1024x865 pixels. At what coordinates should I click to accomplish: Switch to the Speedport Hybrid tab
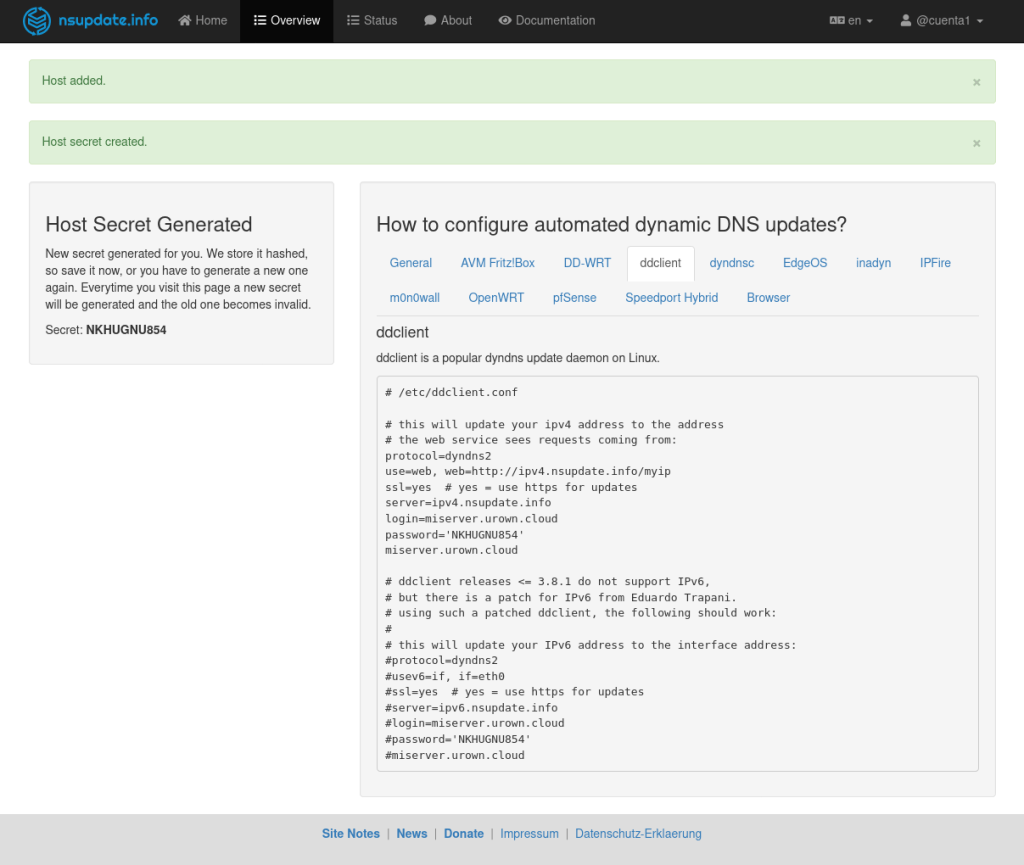(671, 298)
